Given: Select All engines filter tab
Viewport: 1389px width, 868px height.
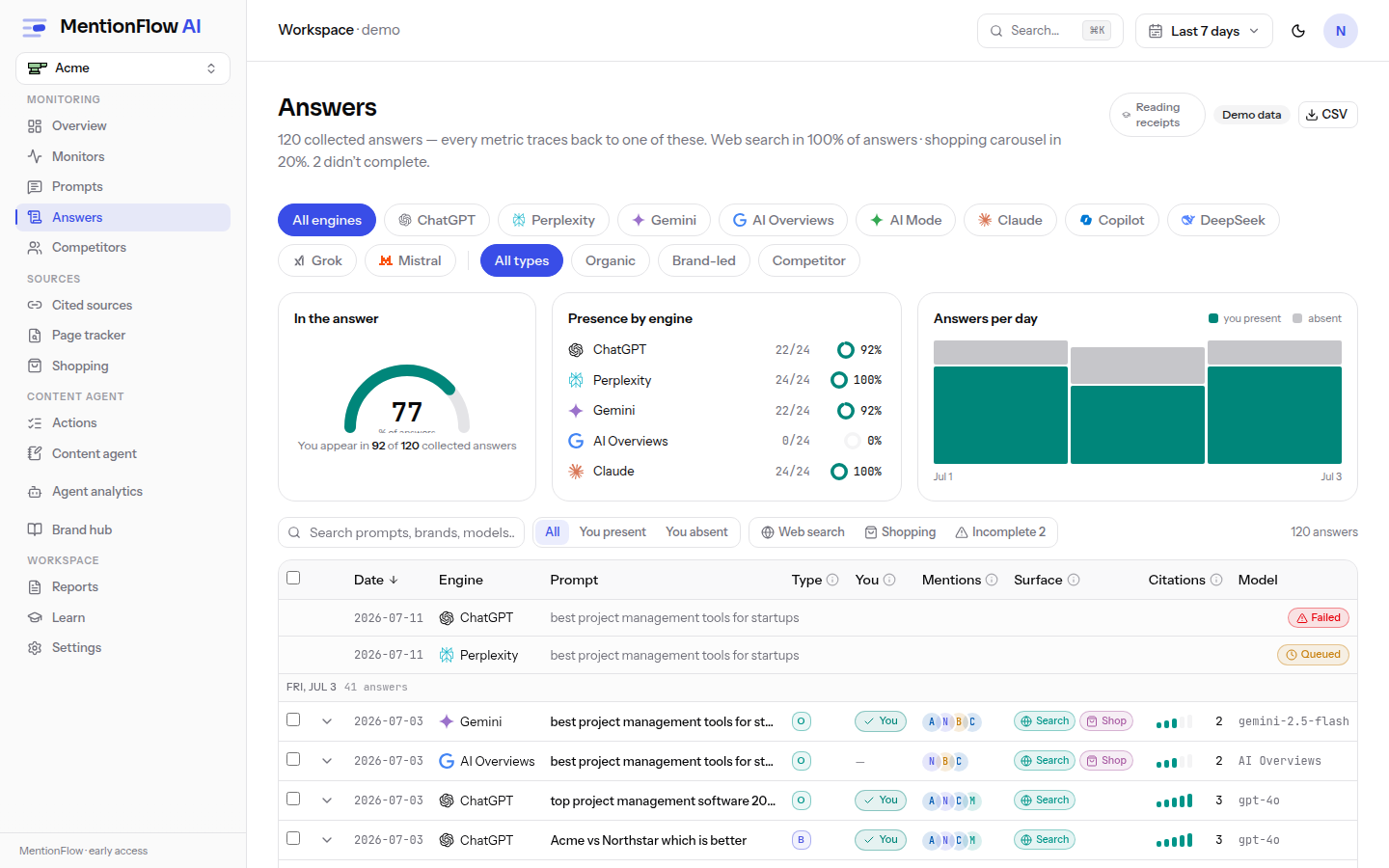Looking at the screenshot, I should [x=327, y=220].
